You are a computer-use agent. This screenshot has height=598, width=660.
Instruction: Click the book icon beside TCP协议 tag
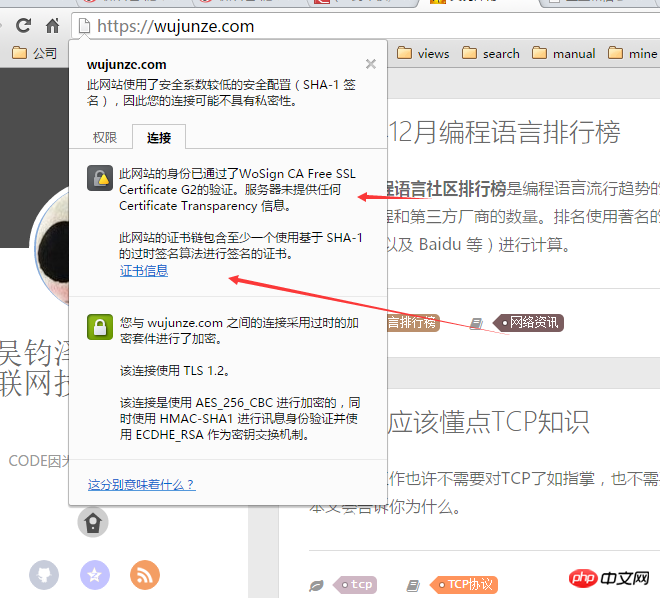coord(413,585)
